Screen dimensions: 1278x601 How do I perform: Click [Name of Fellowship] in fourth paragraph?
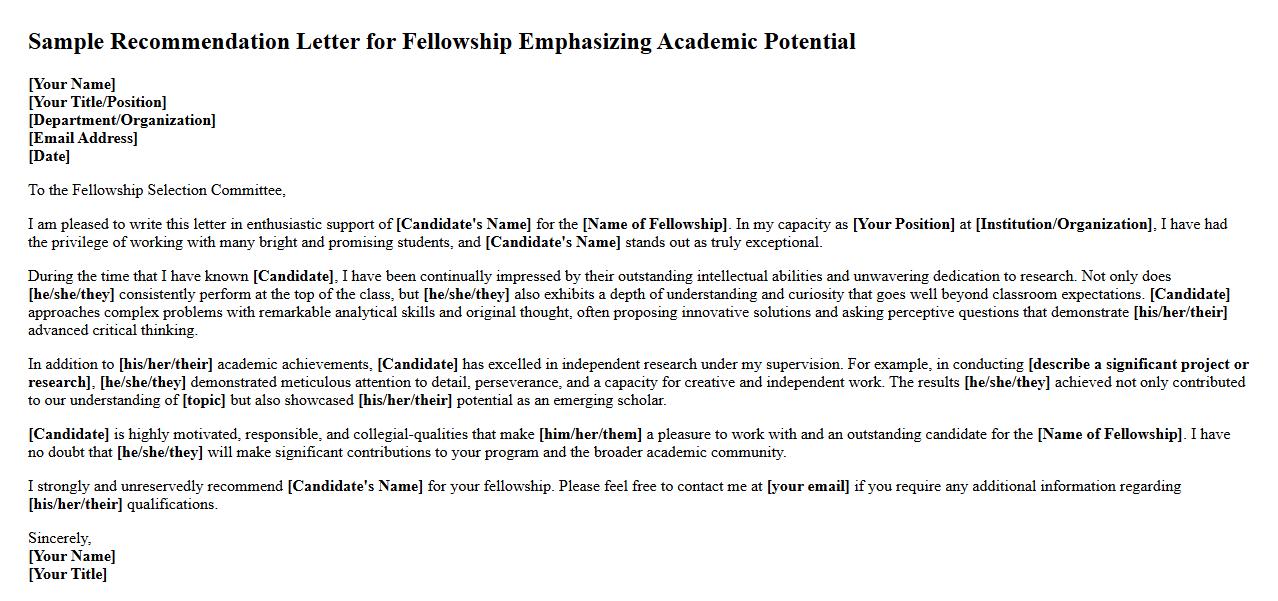pos(1110,434)
